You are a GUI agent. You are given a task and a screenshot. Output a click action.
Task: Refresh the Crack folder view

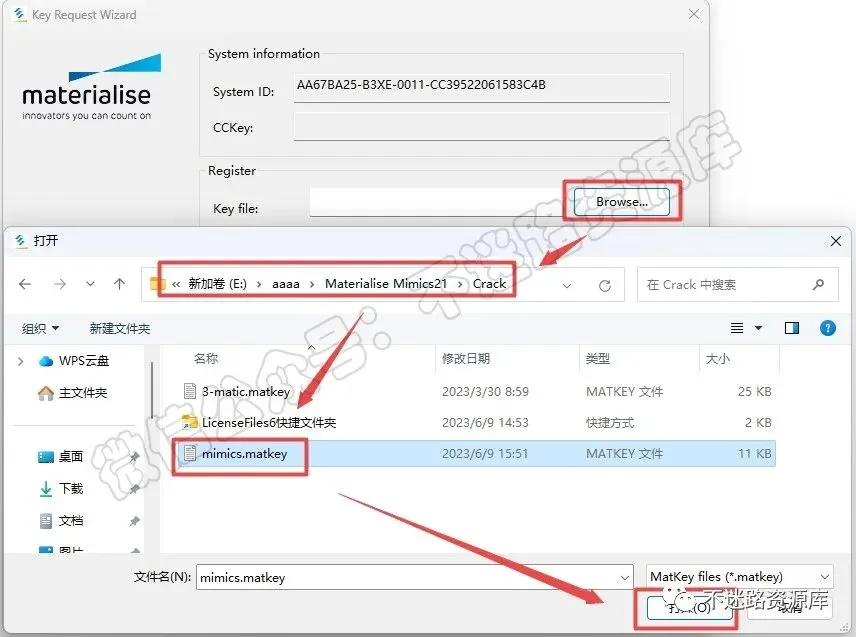(x=605, y=285)
